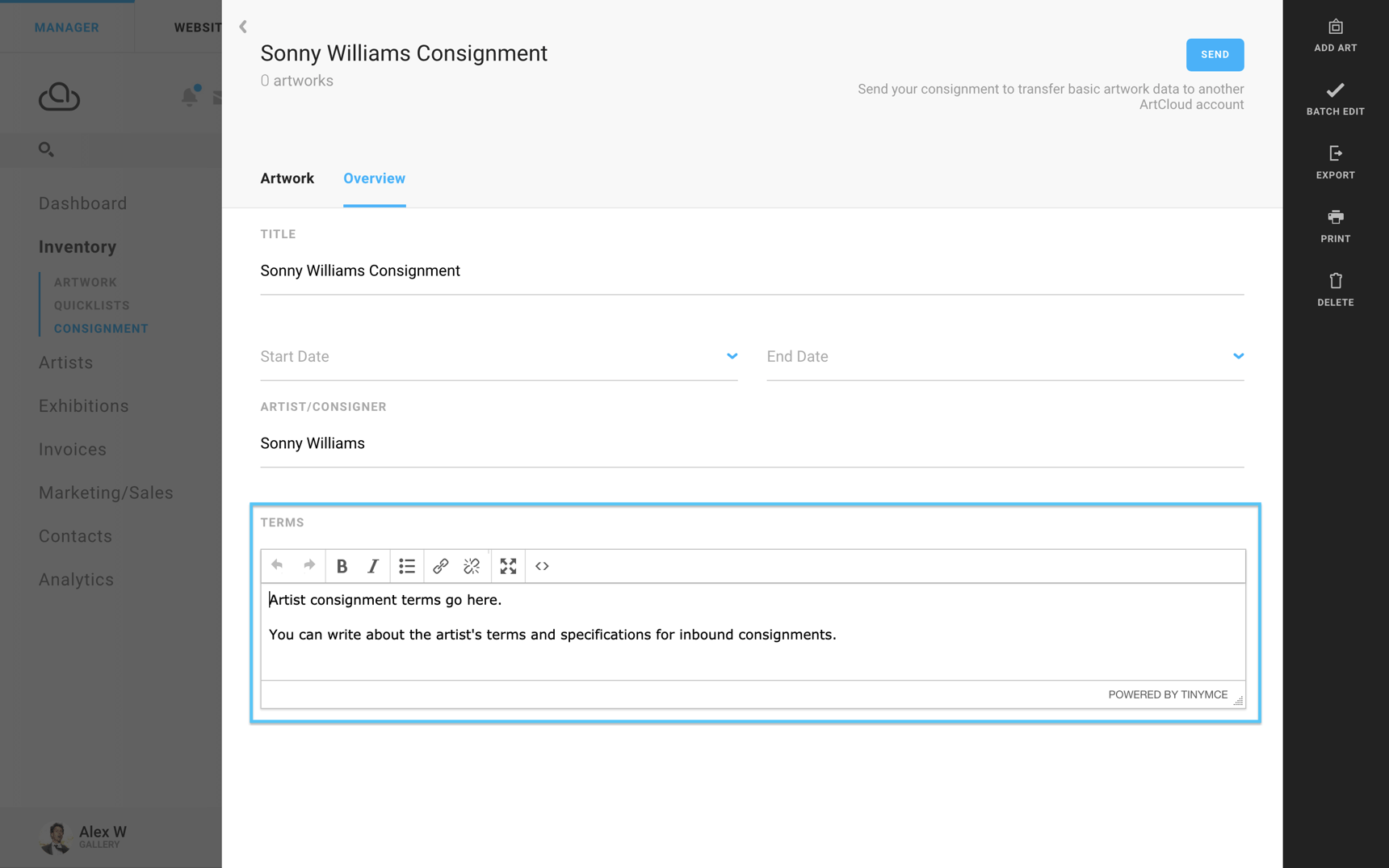Toggle bold formatting in the Terms editor
Screen dimensions: 1389x868
[342, 566]
